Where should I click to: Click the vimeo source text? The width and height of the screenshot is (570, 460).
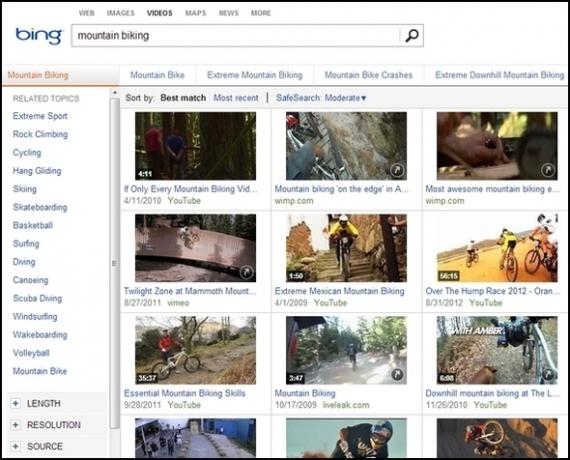(x=178, y=303)
